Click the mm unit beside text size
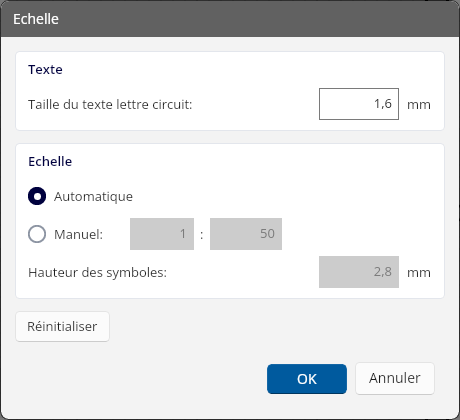This screenshot has width=460, height=420. [419, 105]
